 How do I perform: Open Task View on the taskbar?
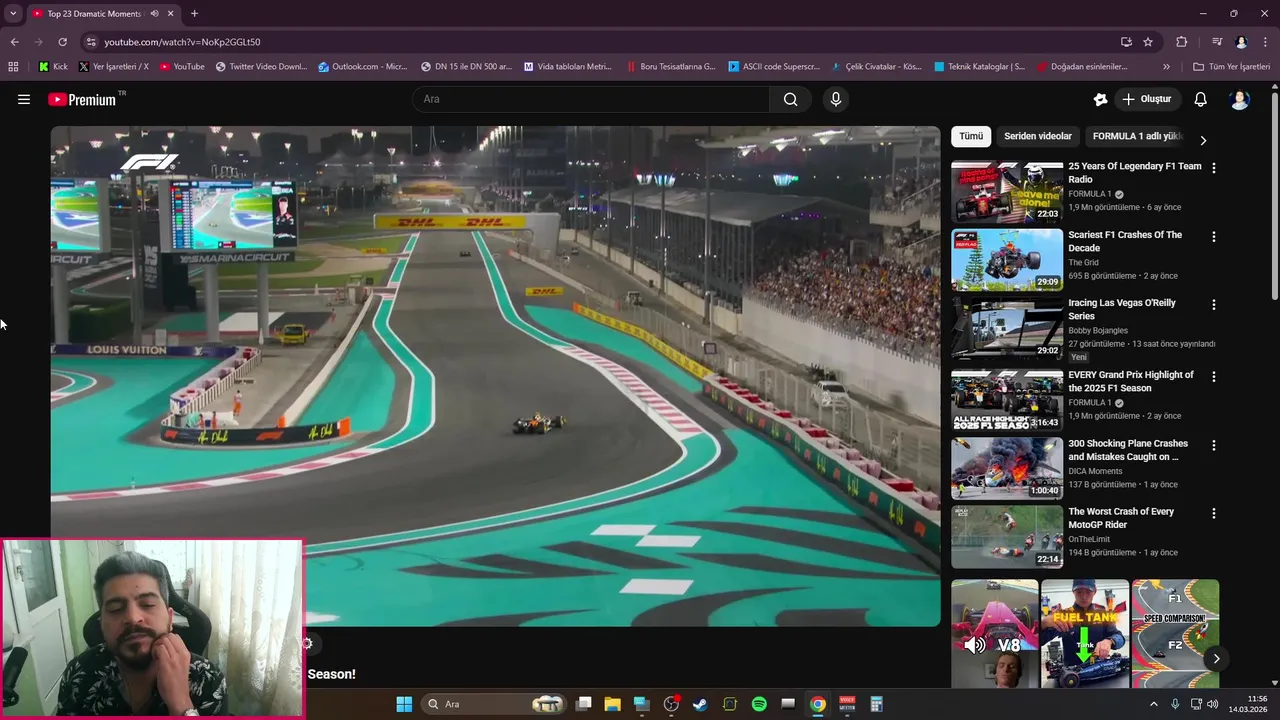pos(584,704)
